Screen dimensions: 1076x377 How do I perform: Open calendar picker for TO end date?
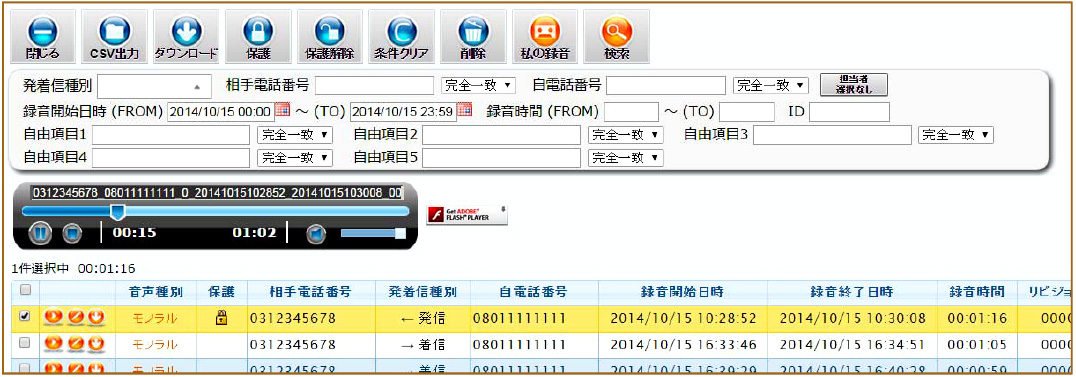click(465, 110)
